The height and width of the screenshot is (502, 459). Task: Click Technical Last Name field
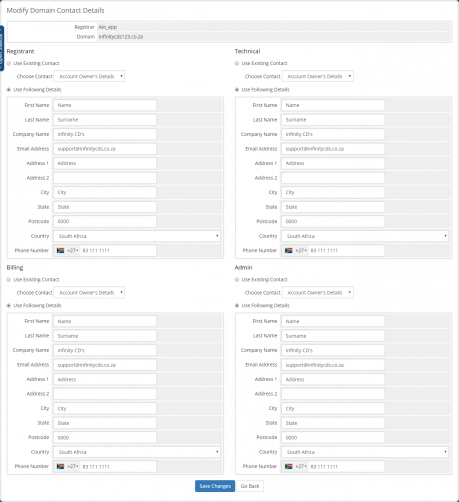(x=333, y=120)
